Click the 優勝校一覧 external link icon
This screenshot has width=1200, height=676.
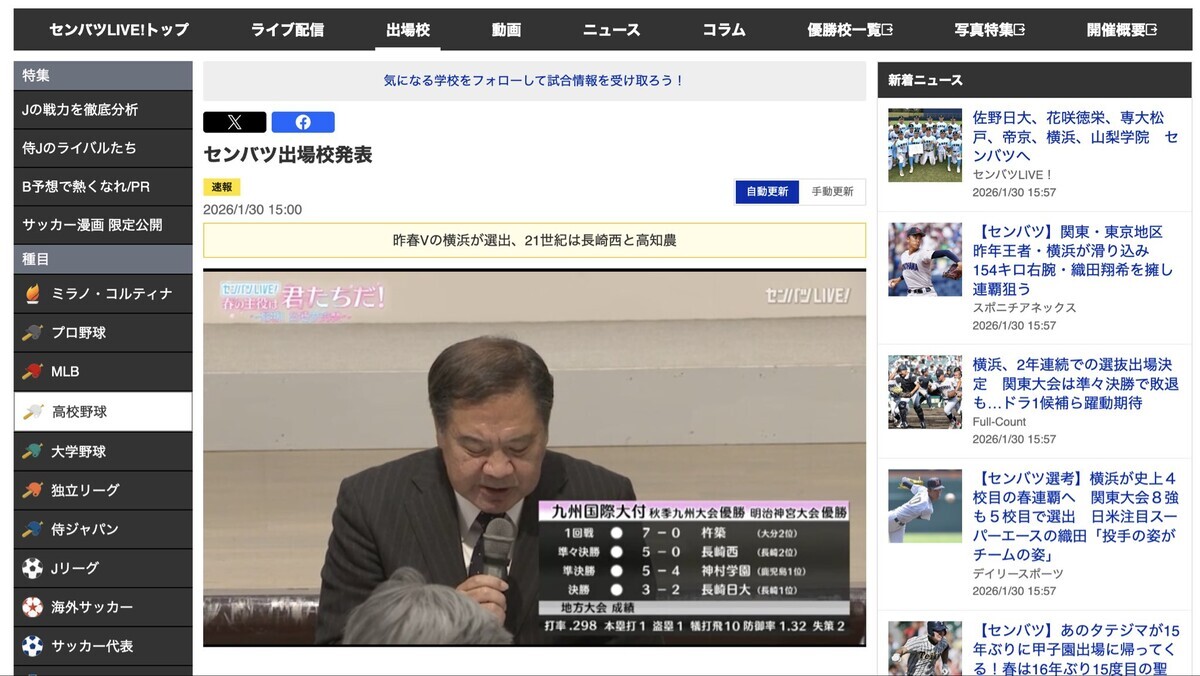coord(887,30)
